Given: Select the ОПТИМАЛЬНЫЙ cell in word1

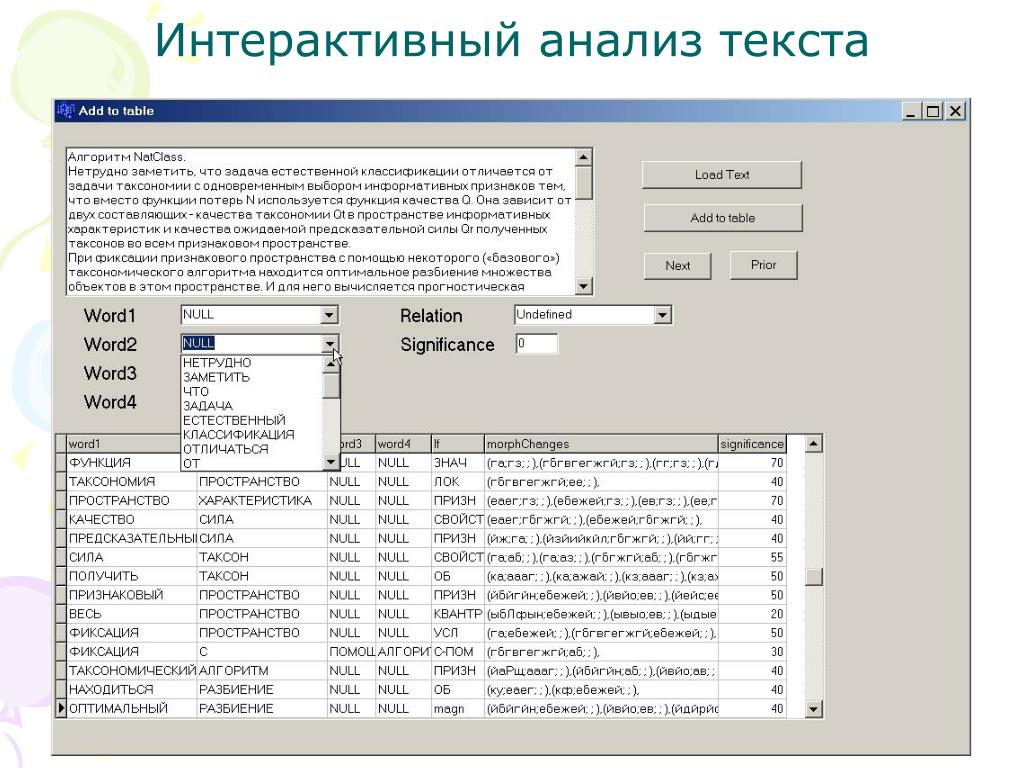Looking at the screenshot, I should tap(132, 709).
